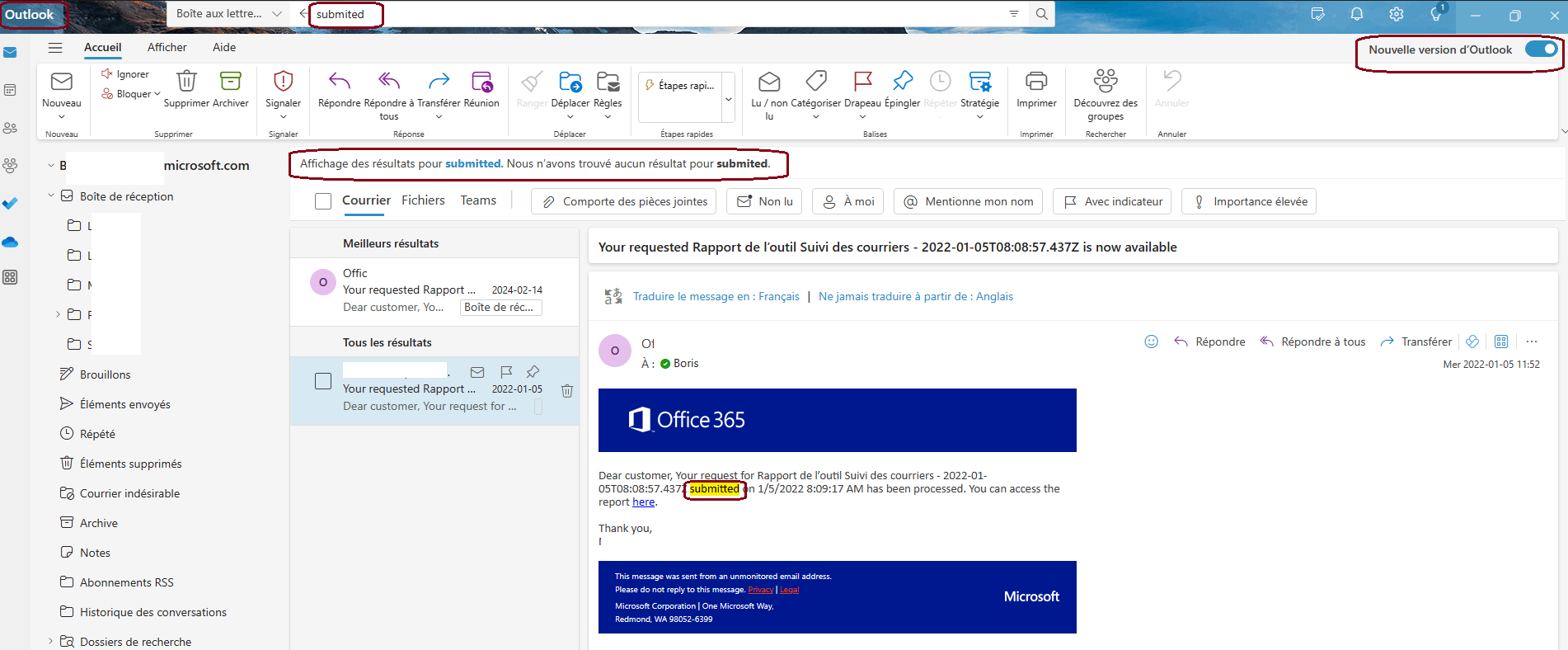This screenshot has width=1568, height=650.
Task: Toggle the navigation pane hamburger button
Action: pos(55,48)
